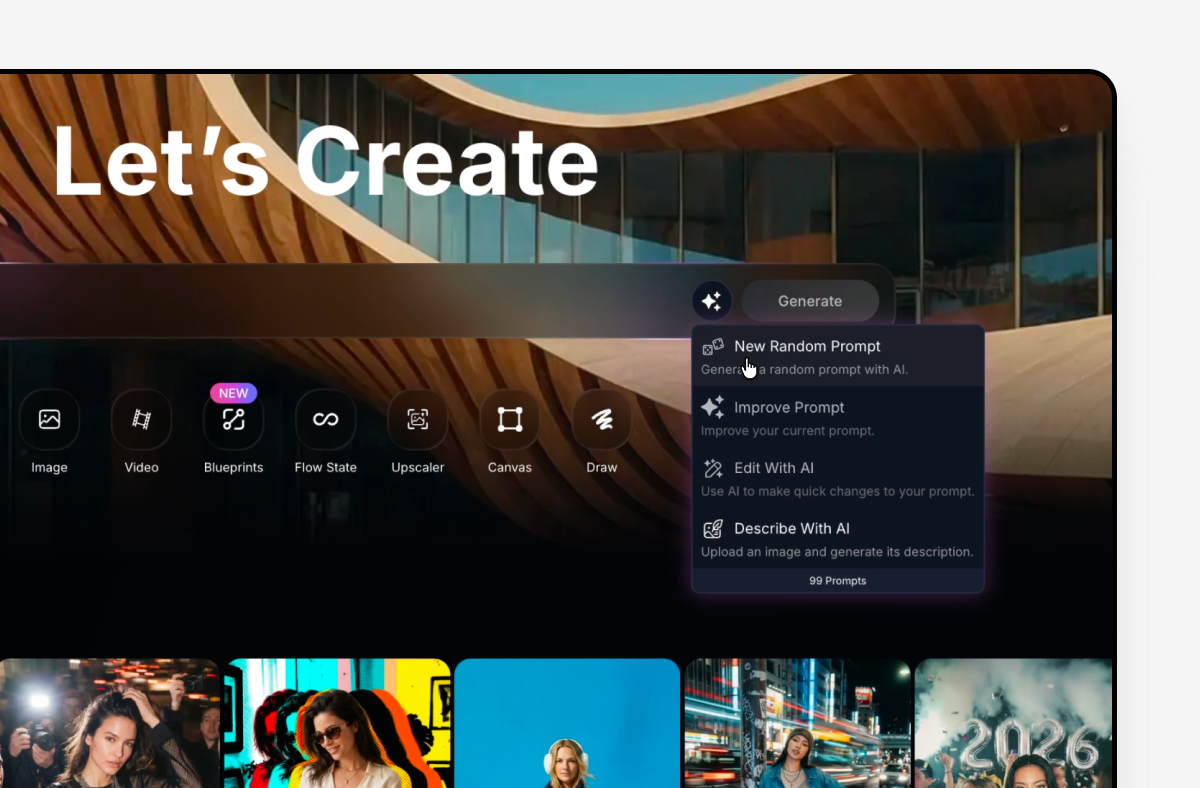Click the magic wand icon for Edit With AI
Image resolution: width=1200 pixels, height=788 pixels.
click(x=713, y=468)
